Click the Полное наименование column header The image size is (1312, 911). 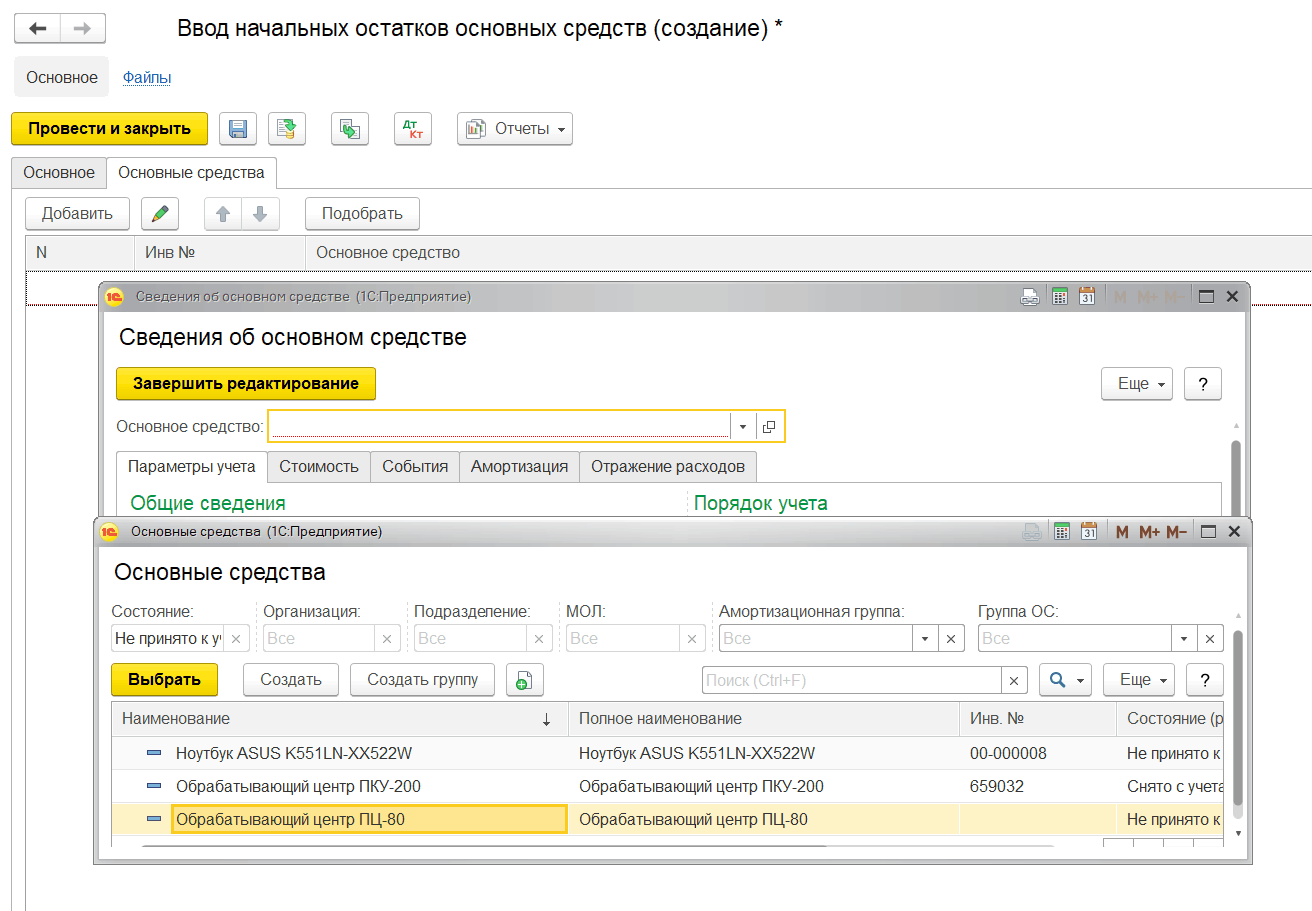[764, 718]
